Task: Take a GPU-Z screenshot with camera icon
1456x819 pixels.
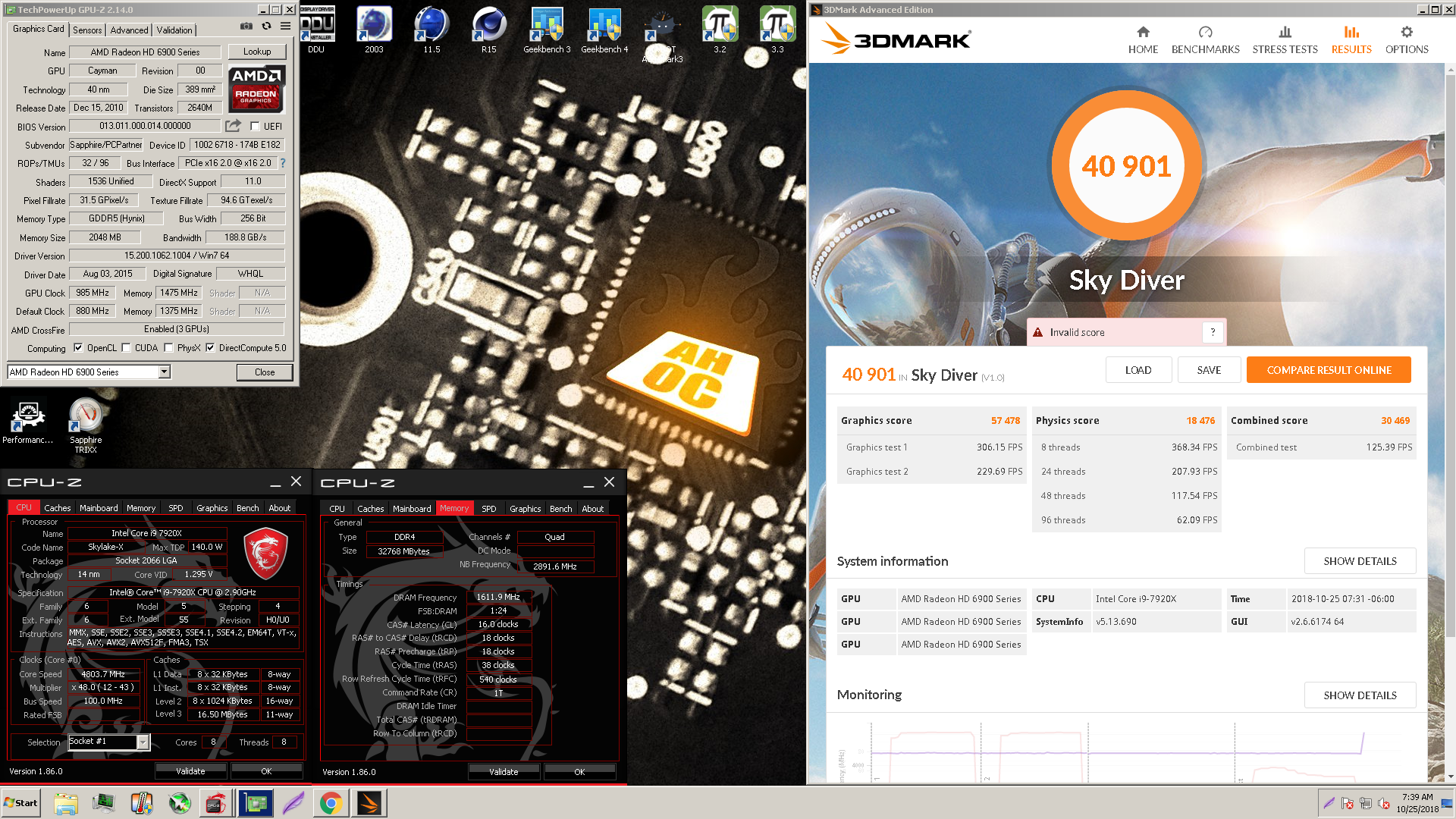Action: click(x=246, y=26)
